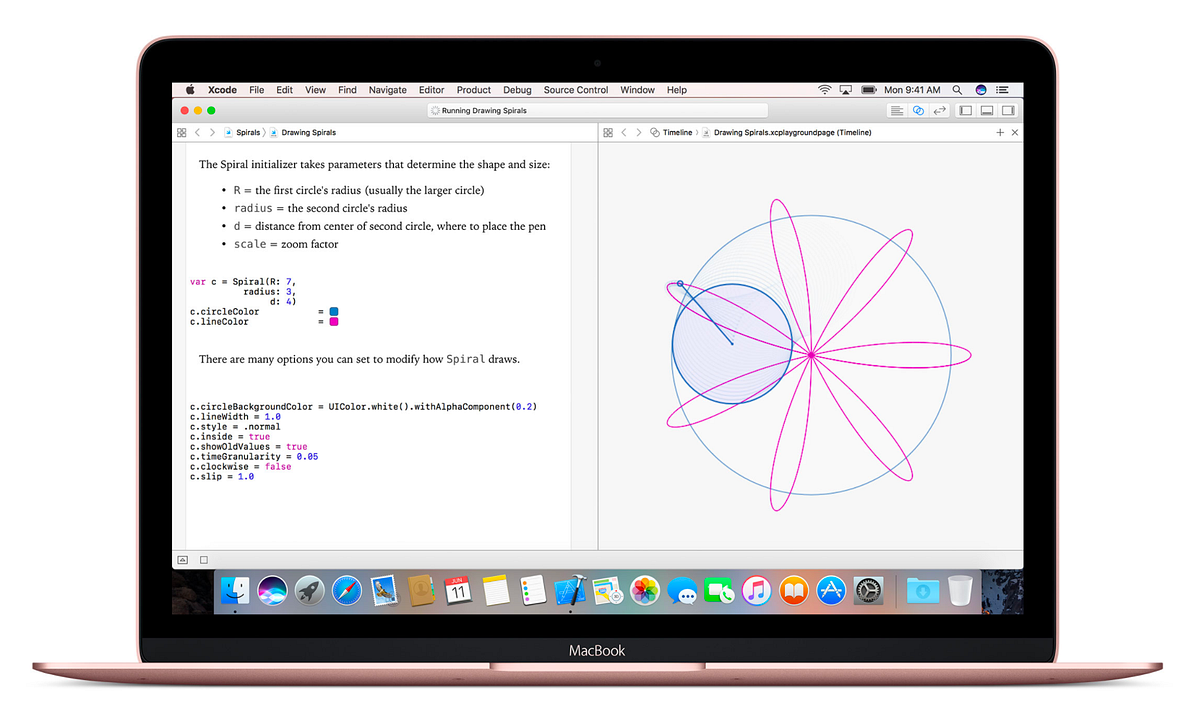The image size is (1200, 710).
Task: Click the magenta lineColor color swatch
Action: tap(332, 321)
